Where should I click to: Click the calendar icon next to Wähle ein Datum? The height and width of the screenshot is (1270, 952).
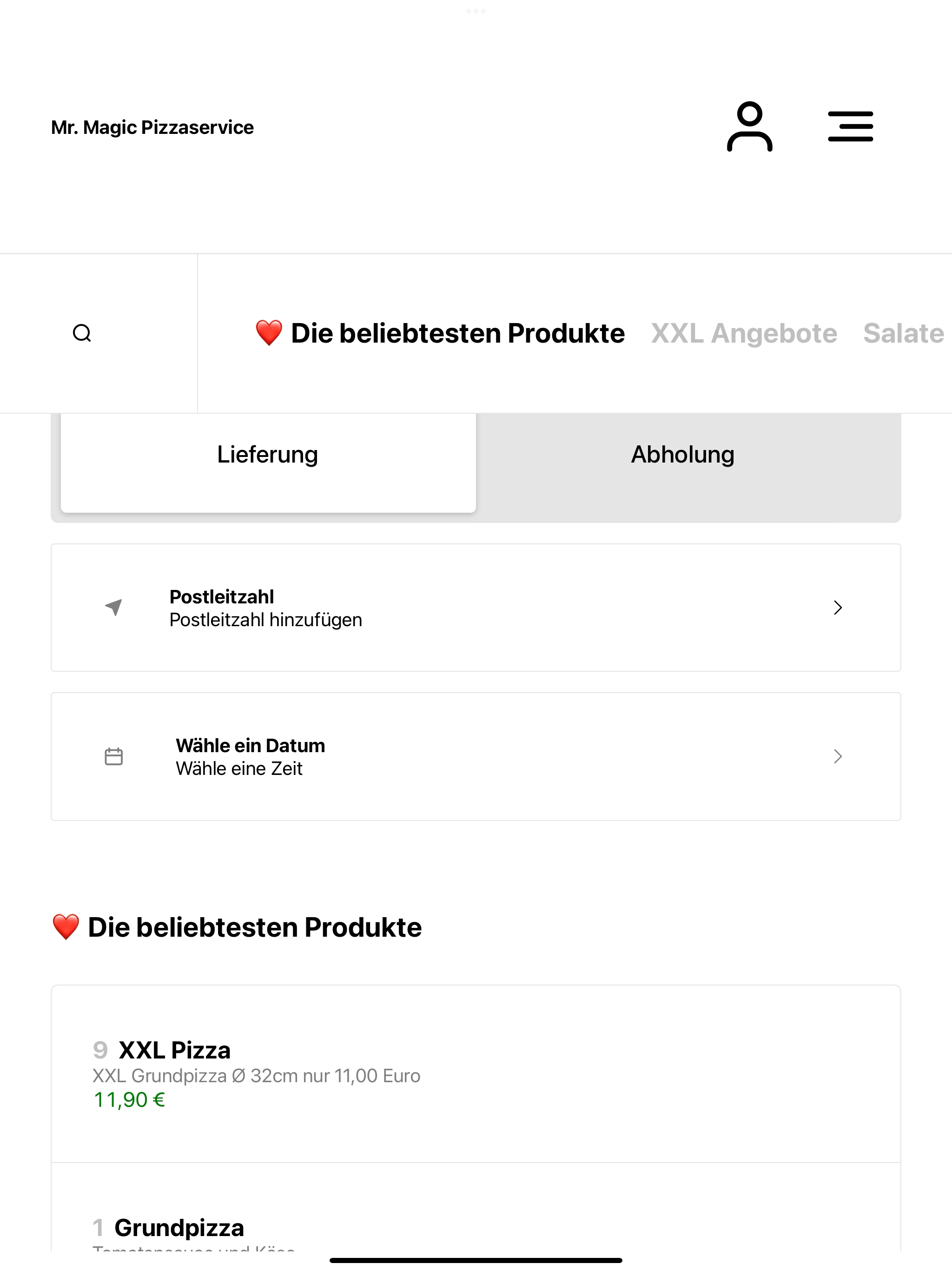pyautogui.click(x=114, y=756)
